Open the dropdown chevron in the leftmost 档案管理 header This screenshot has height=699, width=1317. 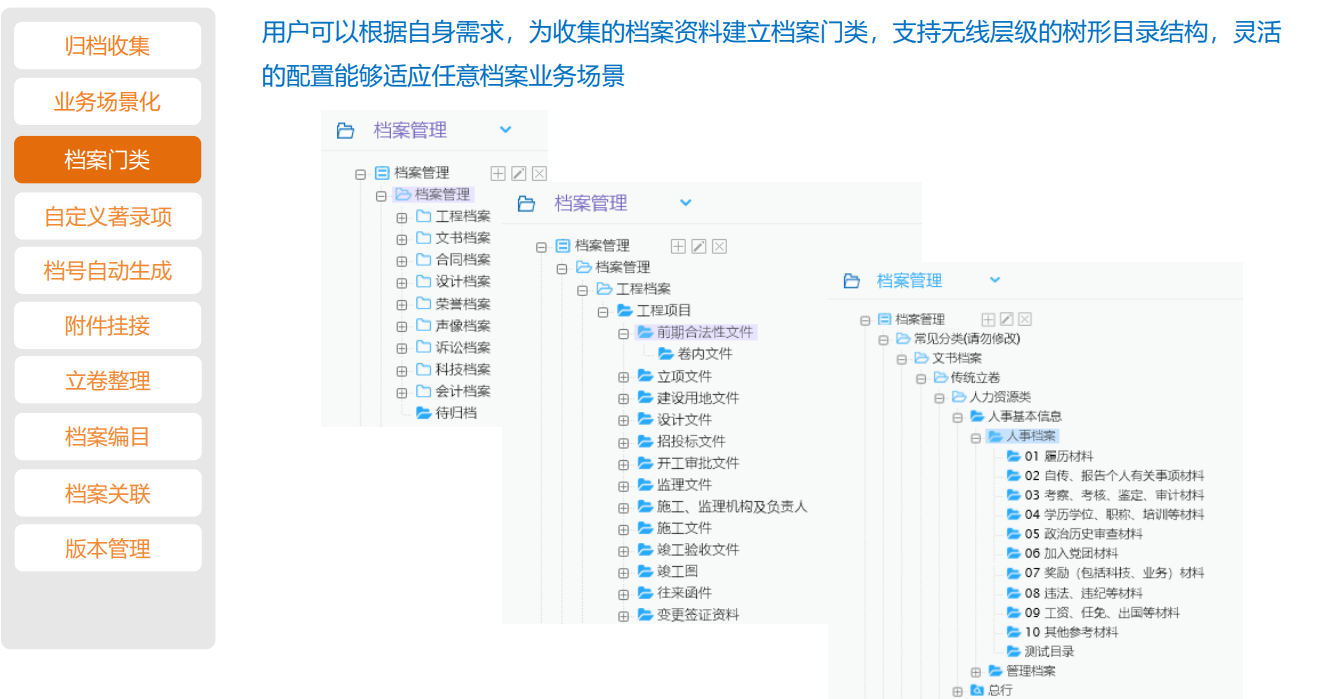[505, 129]
